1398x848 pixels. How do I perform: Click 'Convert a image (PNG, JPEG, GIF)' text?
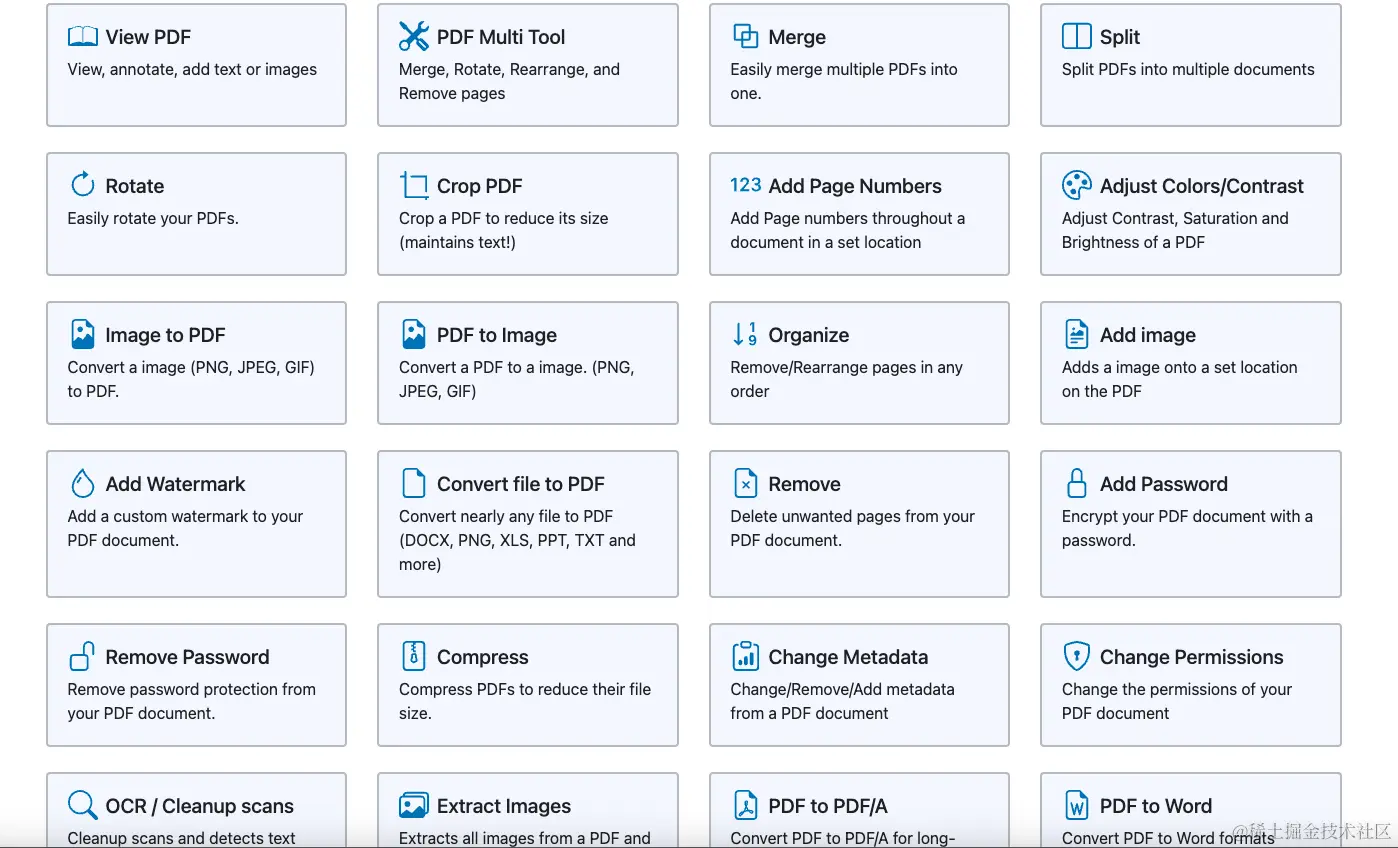point(191,379)
